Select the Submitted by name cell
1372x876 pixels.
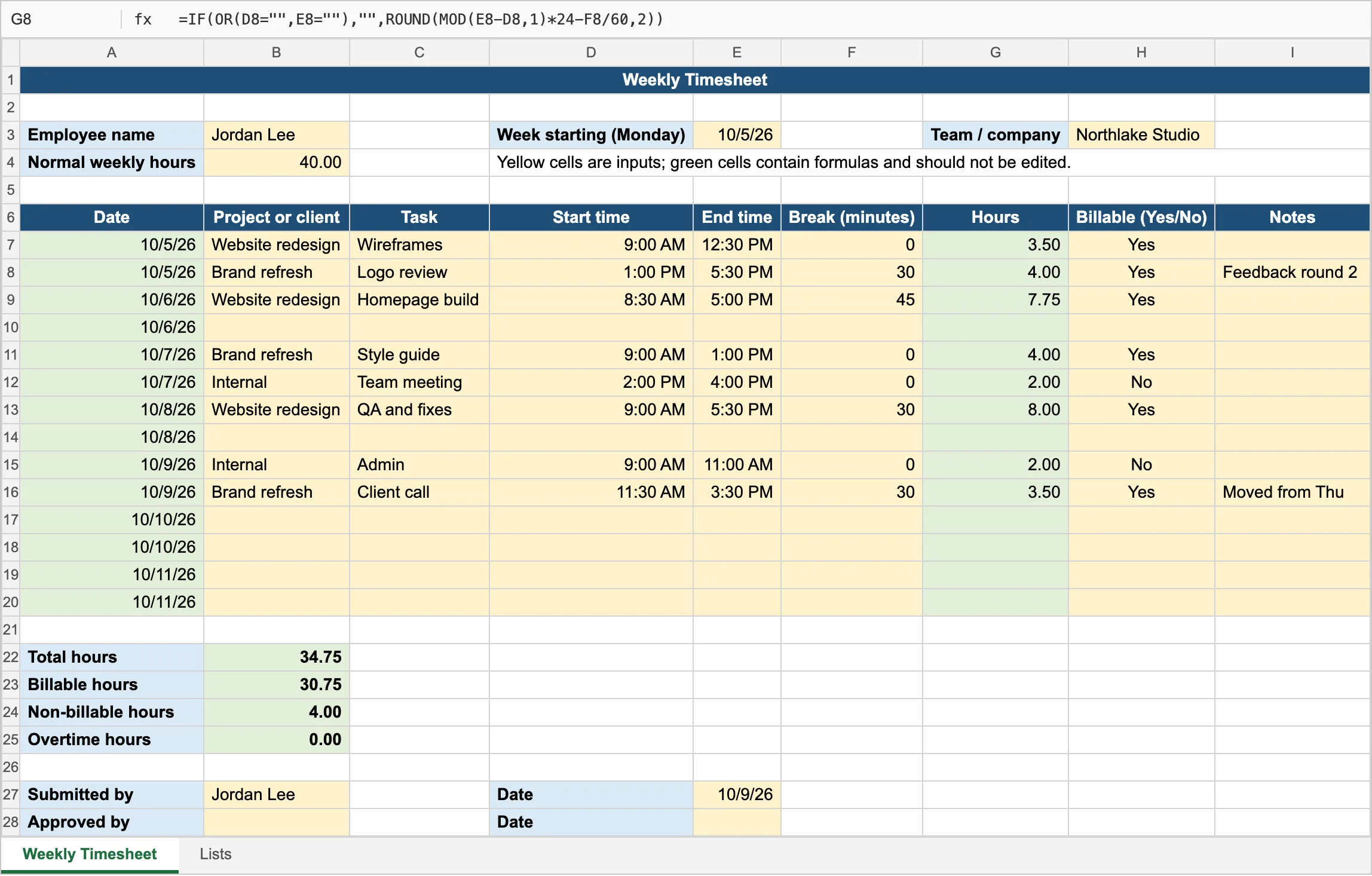[x=276, y=795]
